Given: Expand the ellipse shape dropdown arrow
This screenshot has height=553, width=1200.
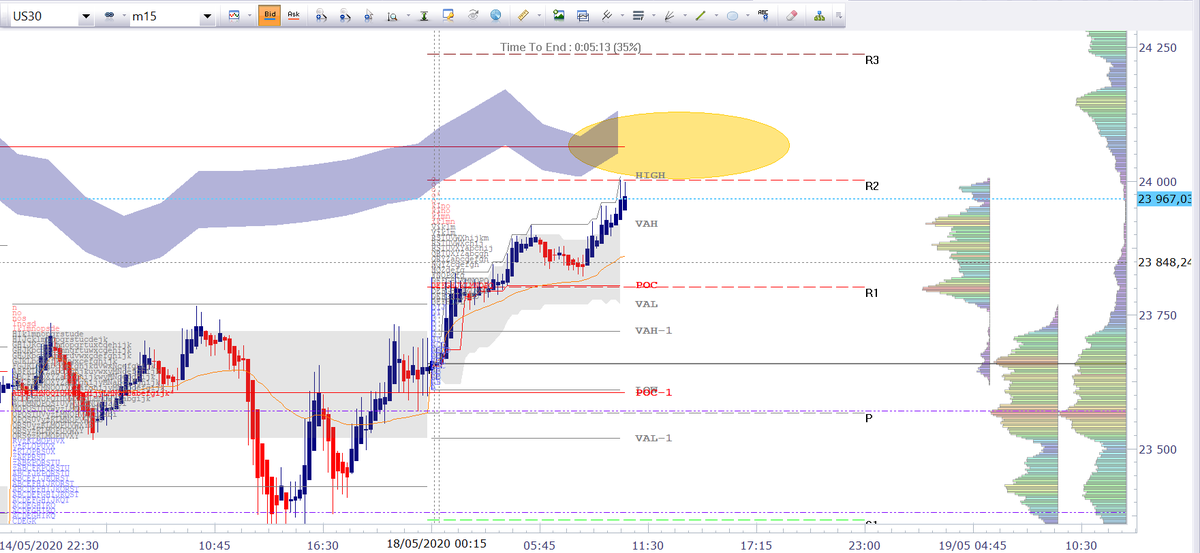Looking at the screenshot, I should (x=749, y=16).
